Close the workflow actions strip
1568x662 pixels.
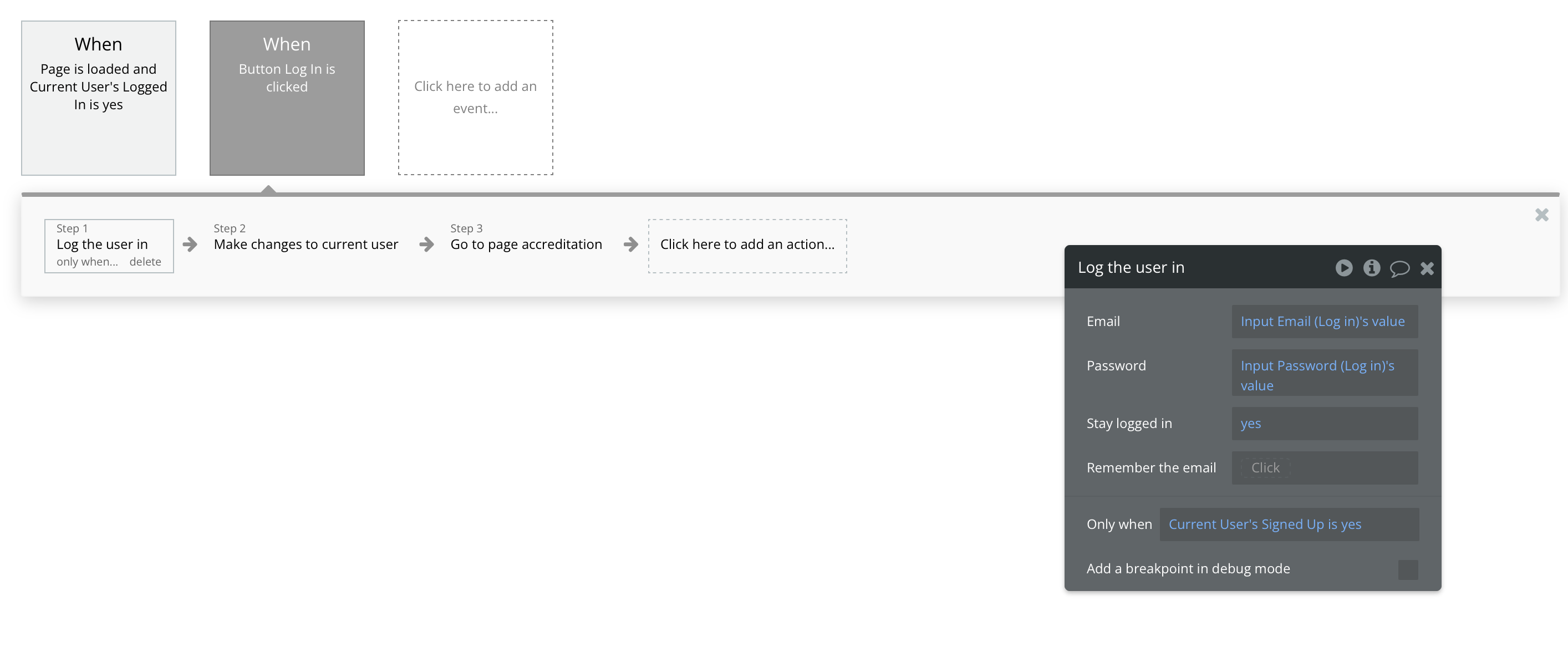point(1541,215)
